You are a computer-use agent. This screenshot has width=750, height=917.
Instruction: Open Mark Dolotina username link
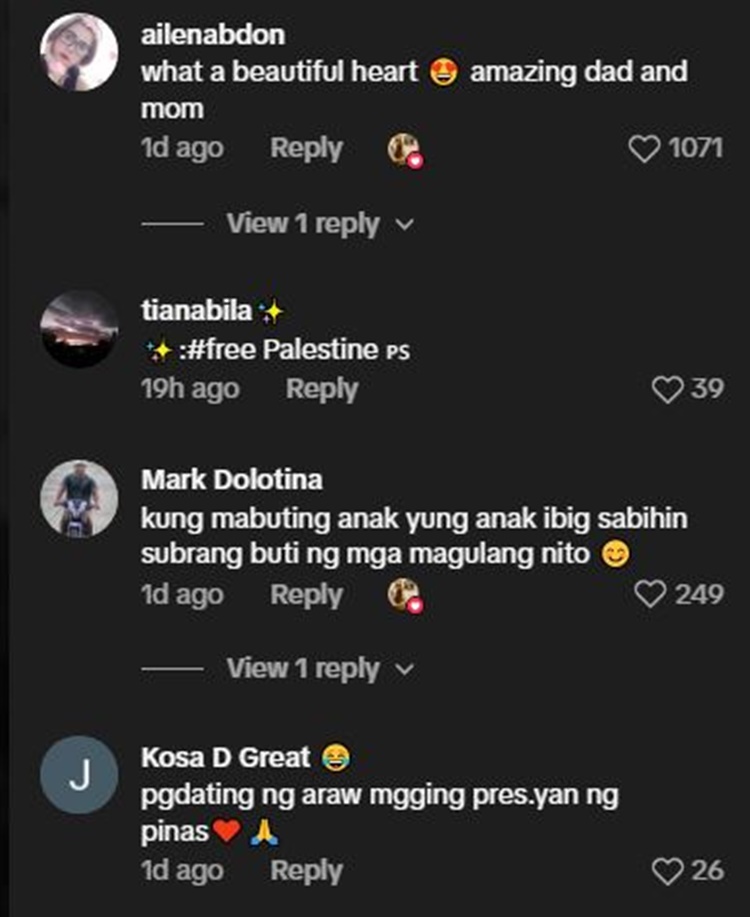[232, 480]
